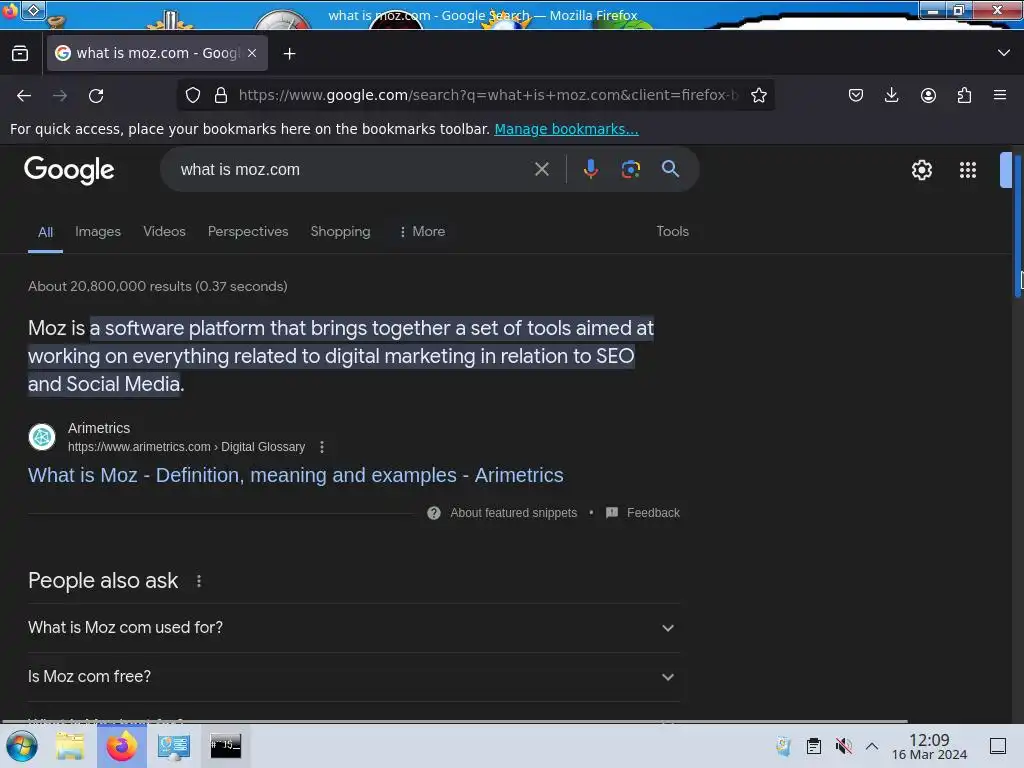Open Arimetrics site favicon result

42,437
